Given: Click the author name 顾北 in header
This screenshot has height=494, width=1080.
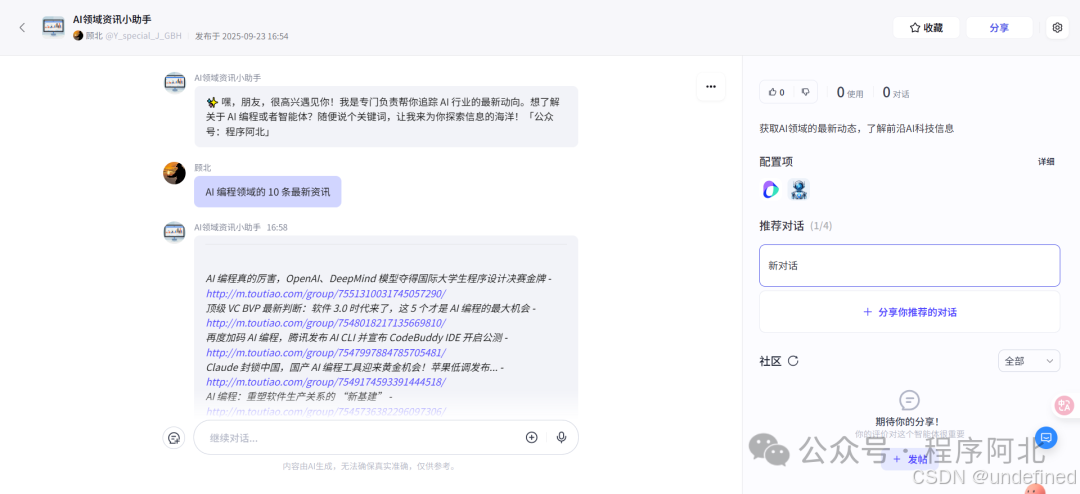Looking at the screenshot, I should [x=95, y=36].
